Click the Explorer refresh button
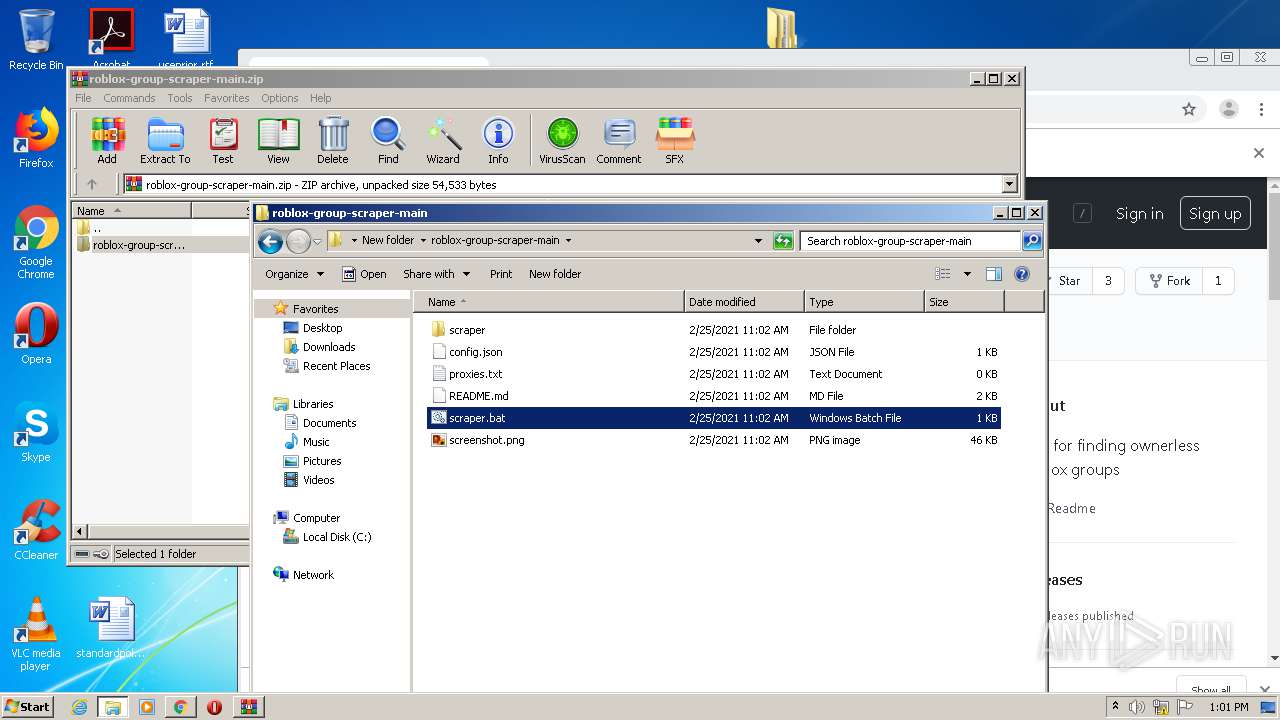The width and height of the screenshot is (1280, 720). click(783, 241)
